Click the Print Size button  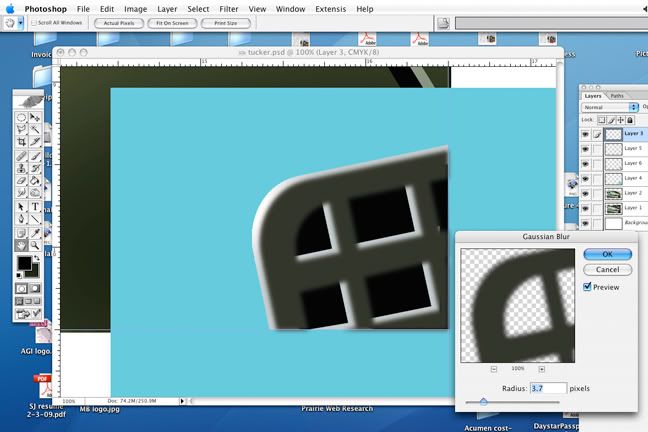[226, 23]
